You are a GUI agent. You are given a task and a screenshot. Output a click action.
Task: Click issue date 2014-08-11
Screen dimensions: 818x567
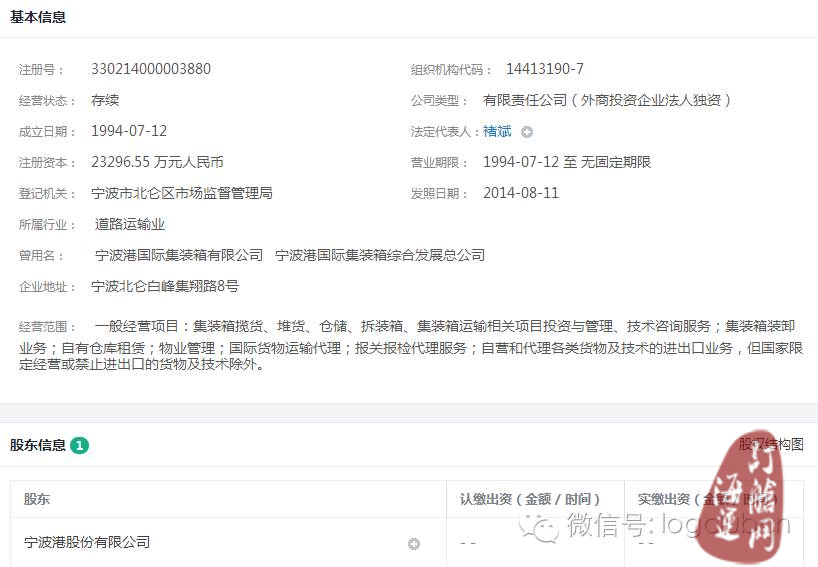pos(521,193)
